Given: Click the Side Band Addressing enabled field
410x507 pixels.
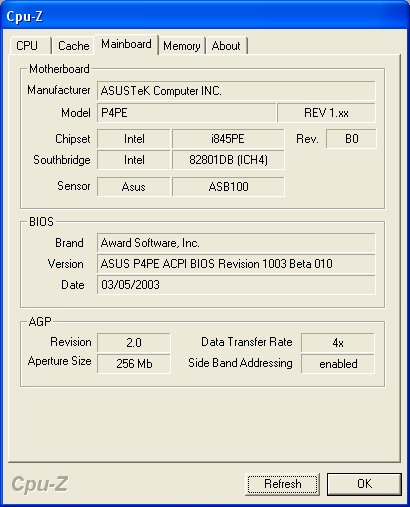Looking at the screenshot, I should point(338,363).
